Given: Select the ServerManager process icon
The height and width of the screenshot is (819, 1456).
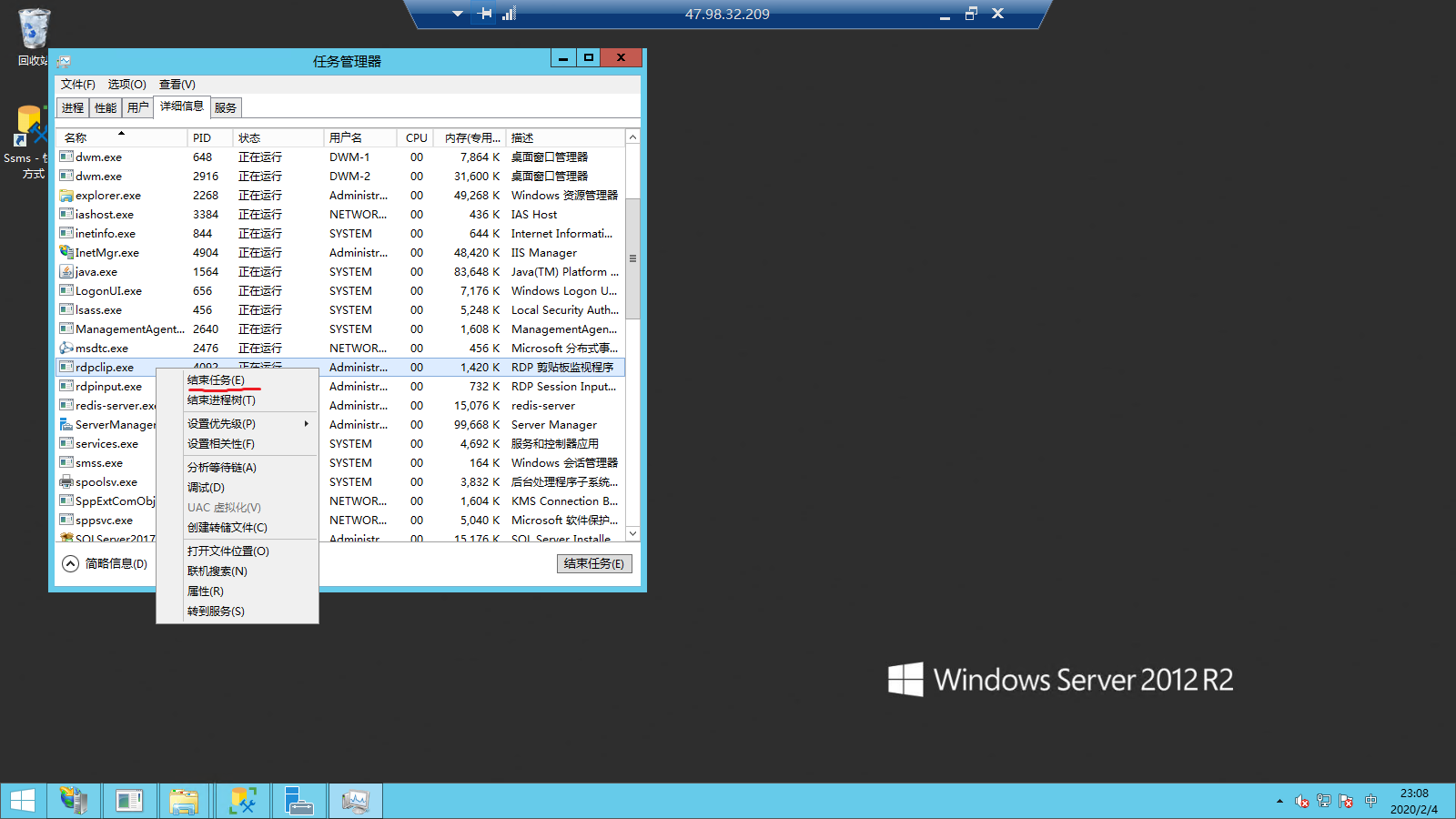Looking at the screenshot, I should click(66, 424).
